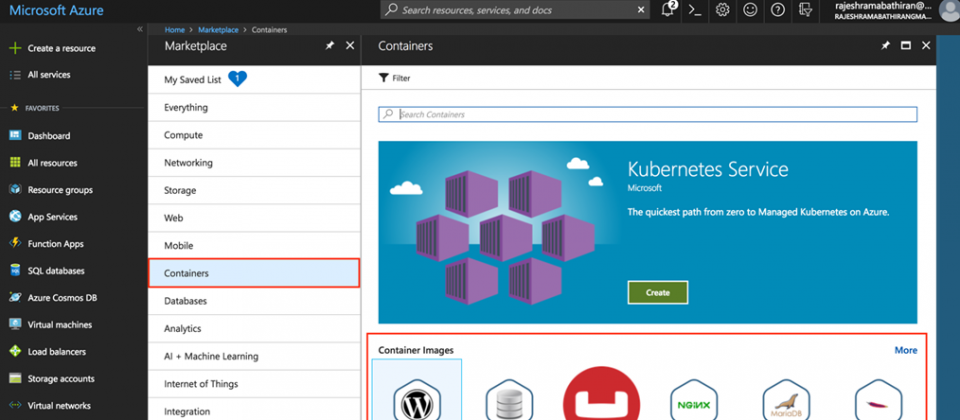Maximize the Containers blade
This screenshot has width=960, height=420.
[x=906, y=46]
